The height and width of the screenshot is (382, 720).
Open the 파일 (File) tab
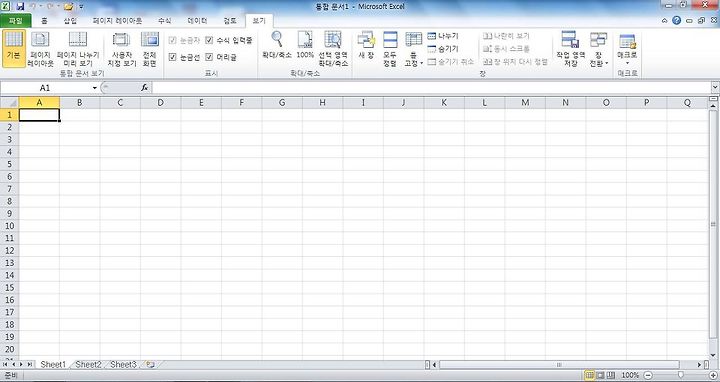coord(16,21)
